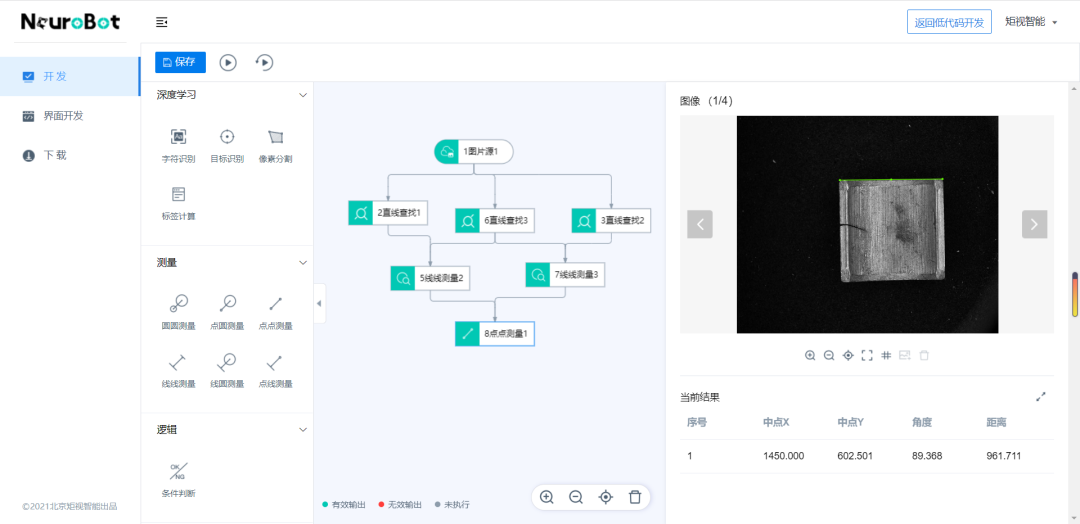The height and width of the screenshot is (524, 1080).
Task: Click the run flow play icon
Action: (x=228, y=62)
